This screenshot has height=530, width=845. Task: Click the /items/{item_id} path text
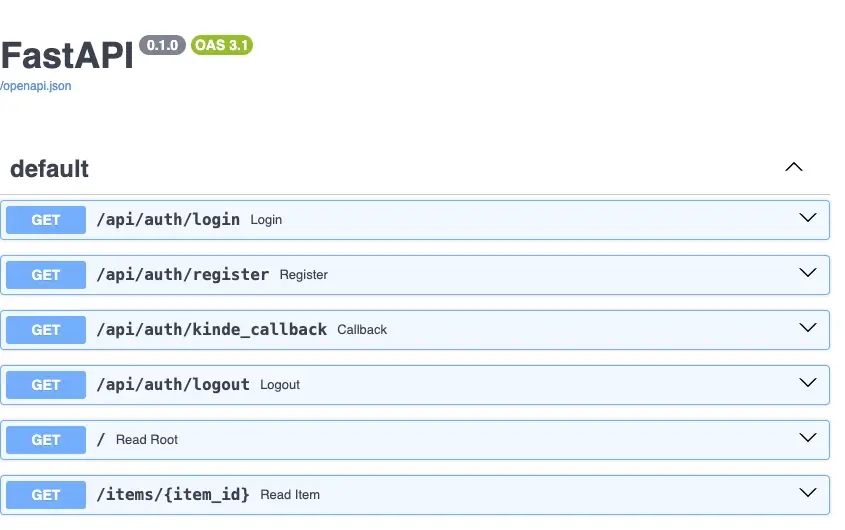click(173, 494)
